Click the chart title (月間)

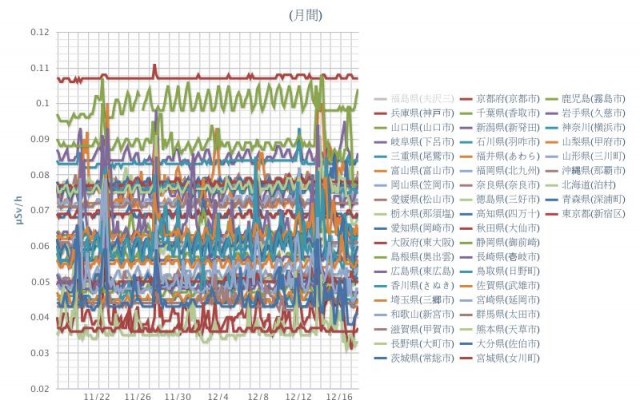(306, 16)
